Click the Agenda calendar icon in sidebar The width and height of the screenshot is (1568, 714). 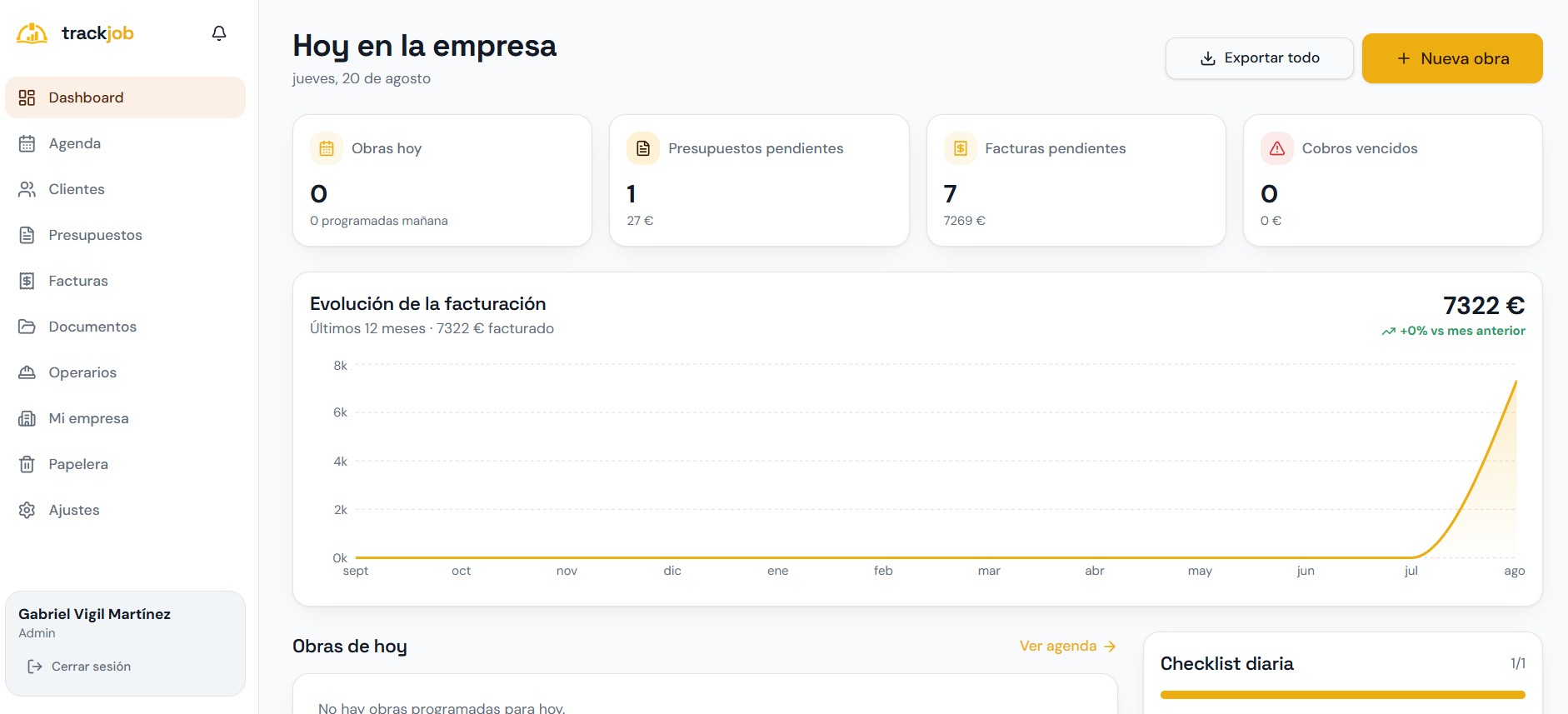[27, 143]
